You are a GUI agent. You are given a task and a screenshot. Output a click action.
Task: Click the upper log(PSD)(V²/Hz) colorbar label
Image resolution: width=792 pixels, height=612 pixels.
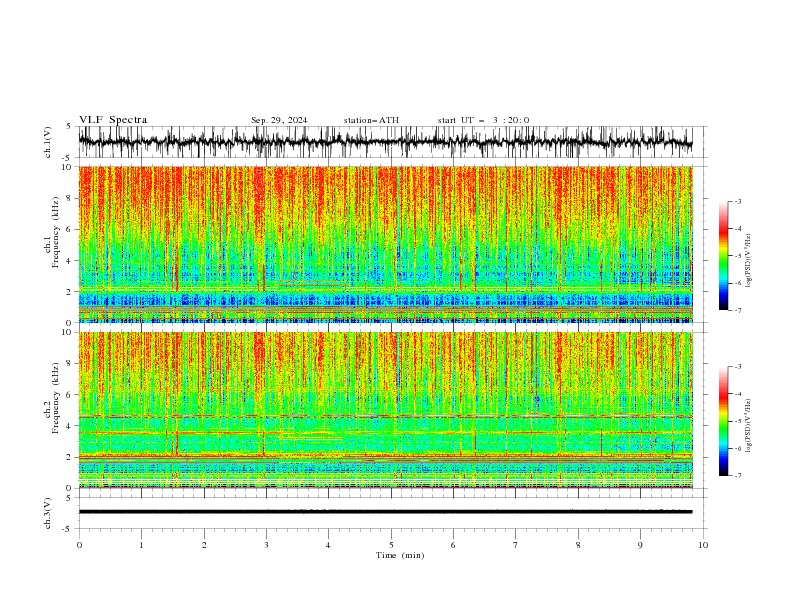(x=748, y=261)
